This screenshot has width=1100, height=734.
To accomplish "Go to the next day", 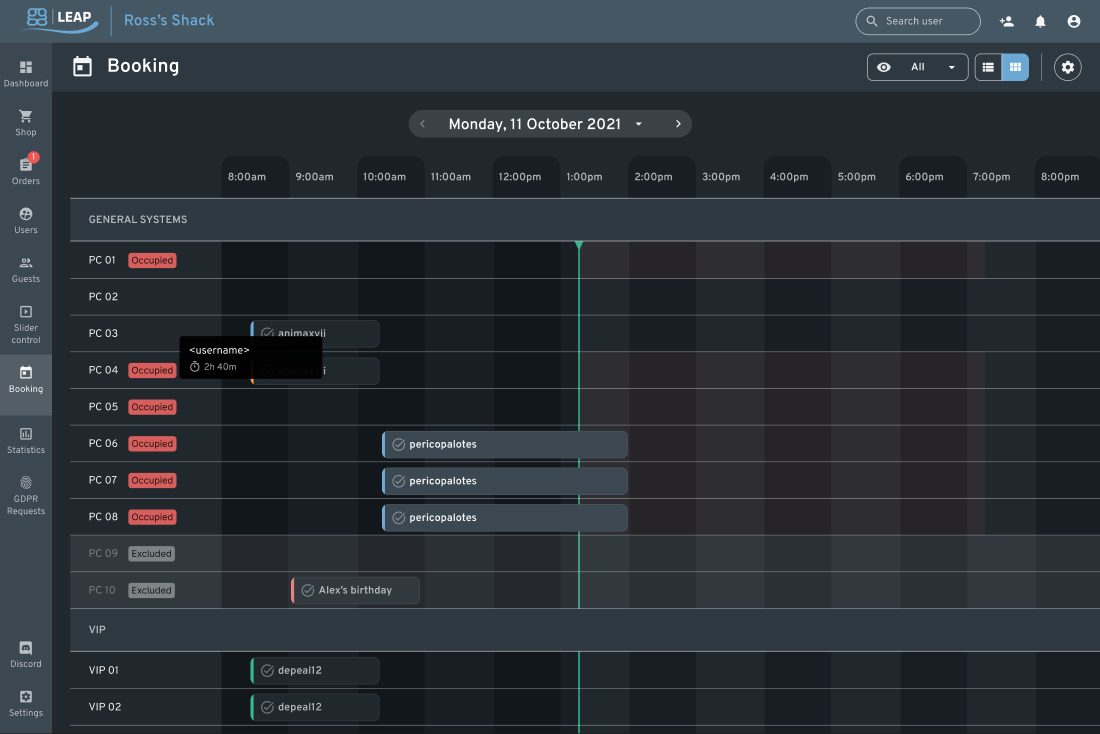I will coord(678,124).
